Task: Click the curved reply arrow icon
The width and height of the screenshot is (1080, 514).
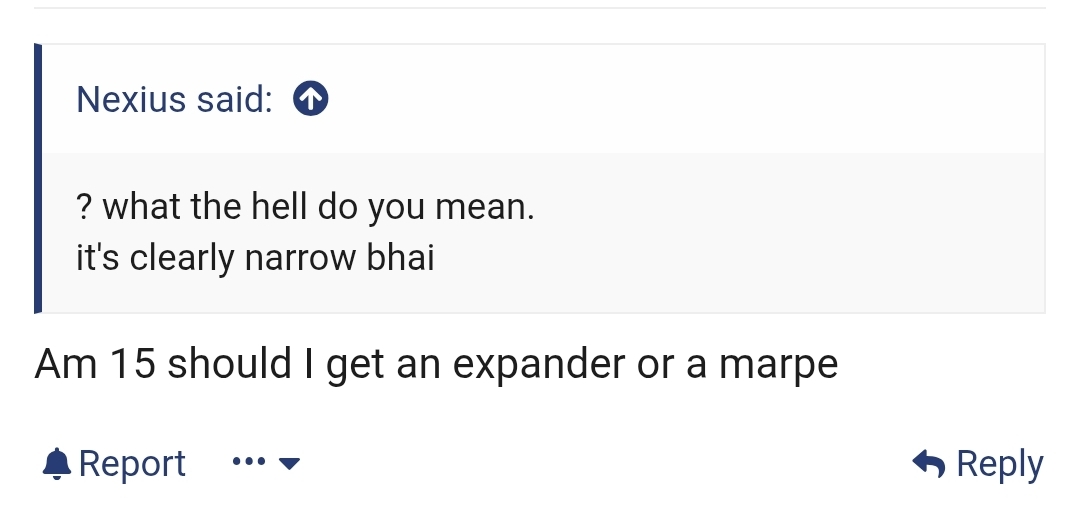Action: point(929,464)
